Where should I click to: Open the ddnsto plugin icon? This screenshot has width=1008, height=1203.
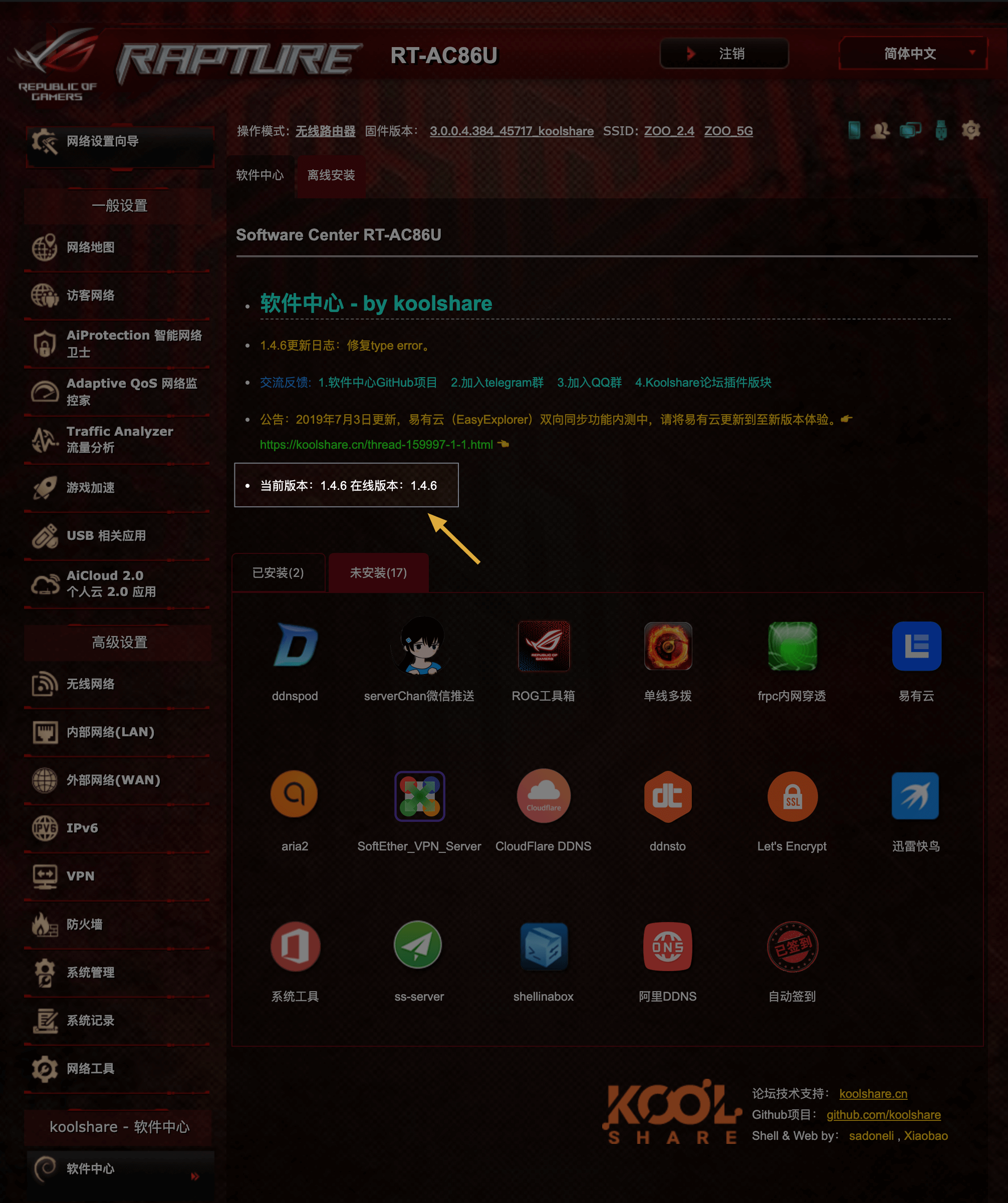click(x=668, y=796)
